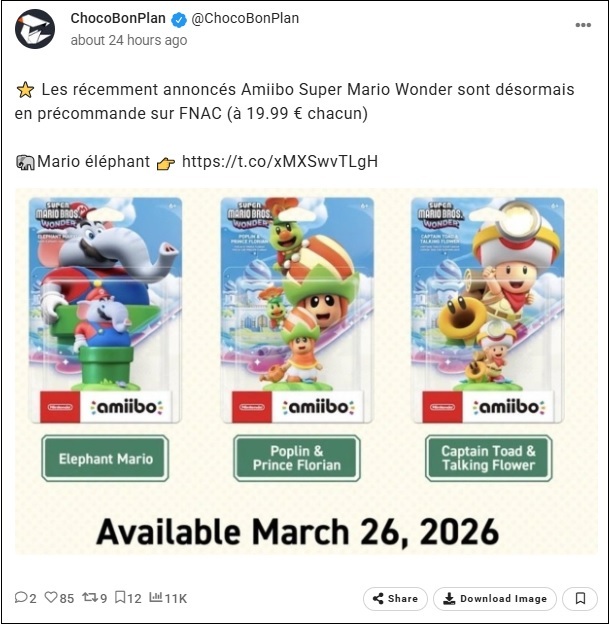Like the post with heart icon
The height and width of the screenshot is (625, 609).
tap(50, 598)
